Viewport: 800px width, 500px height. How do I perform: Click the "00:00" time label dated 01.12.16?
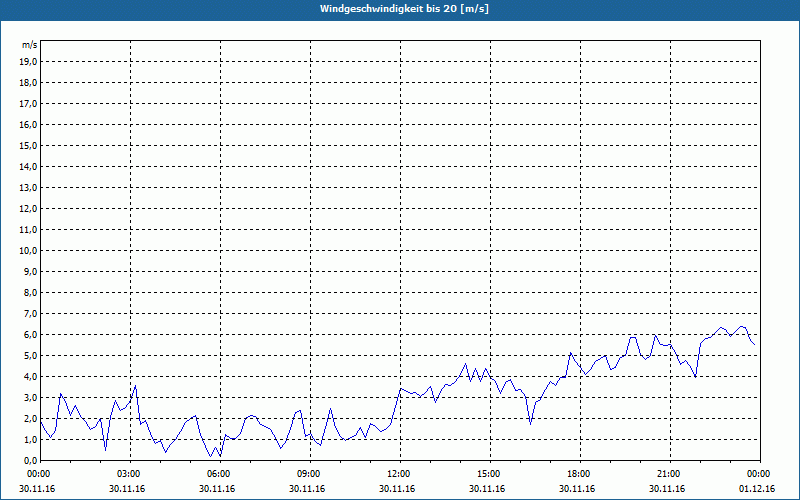759,474
